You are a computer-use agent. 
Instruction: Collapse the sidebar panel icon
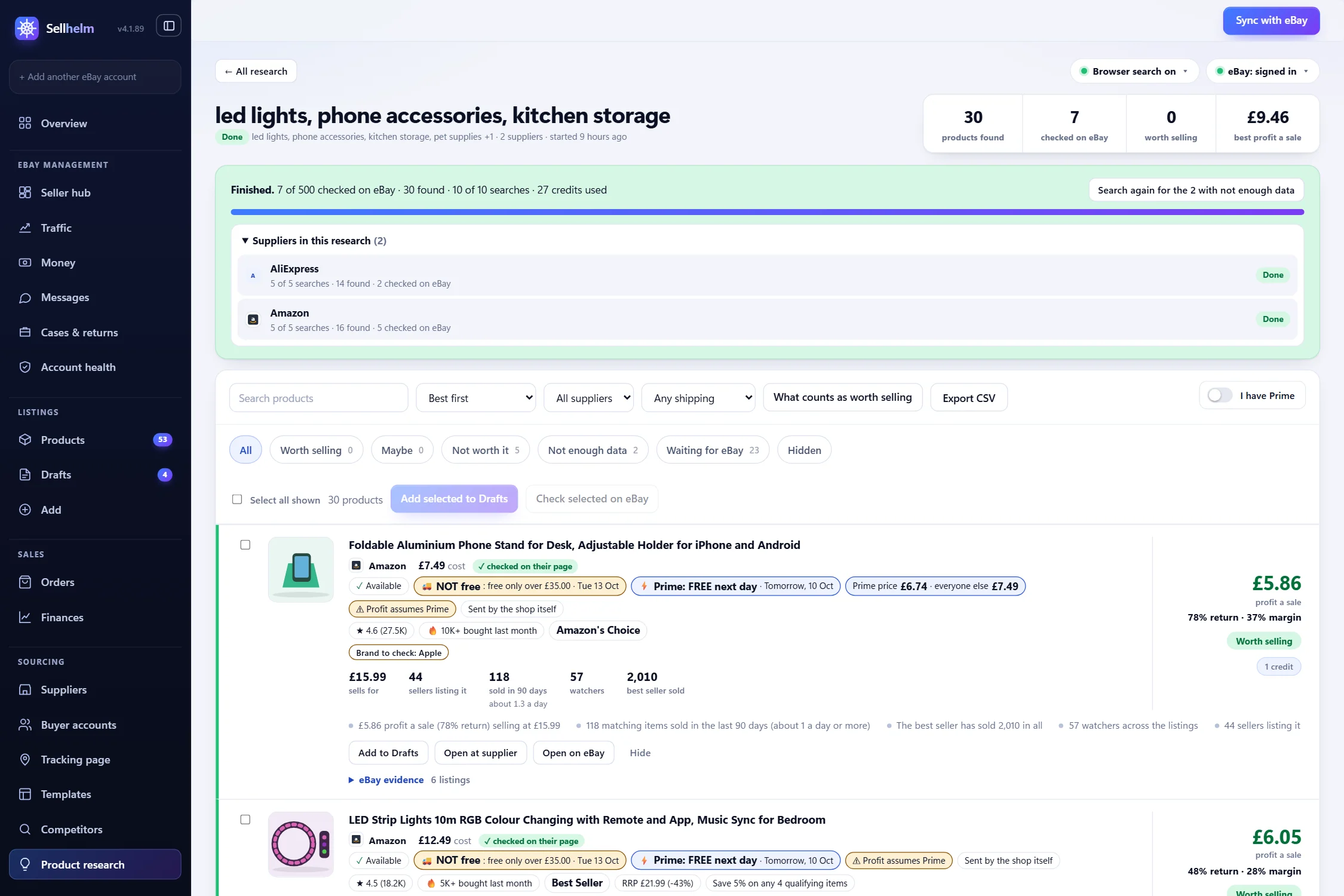pos(169,26)
